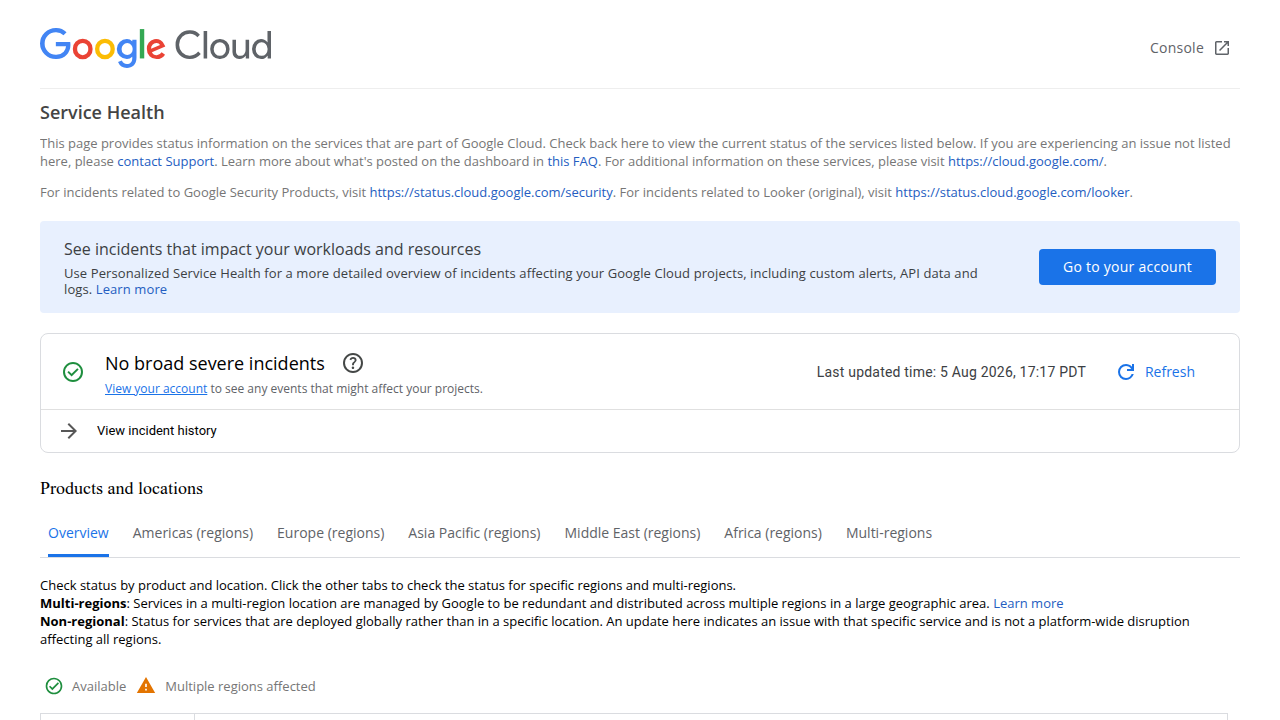This screenshot has height=720, width=1280.
Task: Click the orange warning triangle legend icon
Action: [146, 686]
